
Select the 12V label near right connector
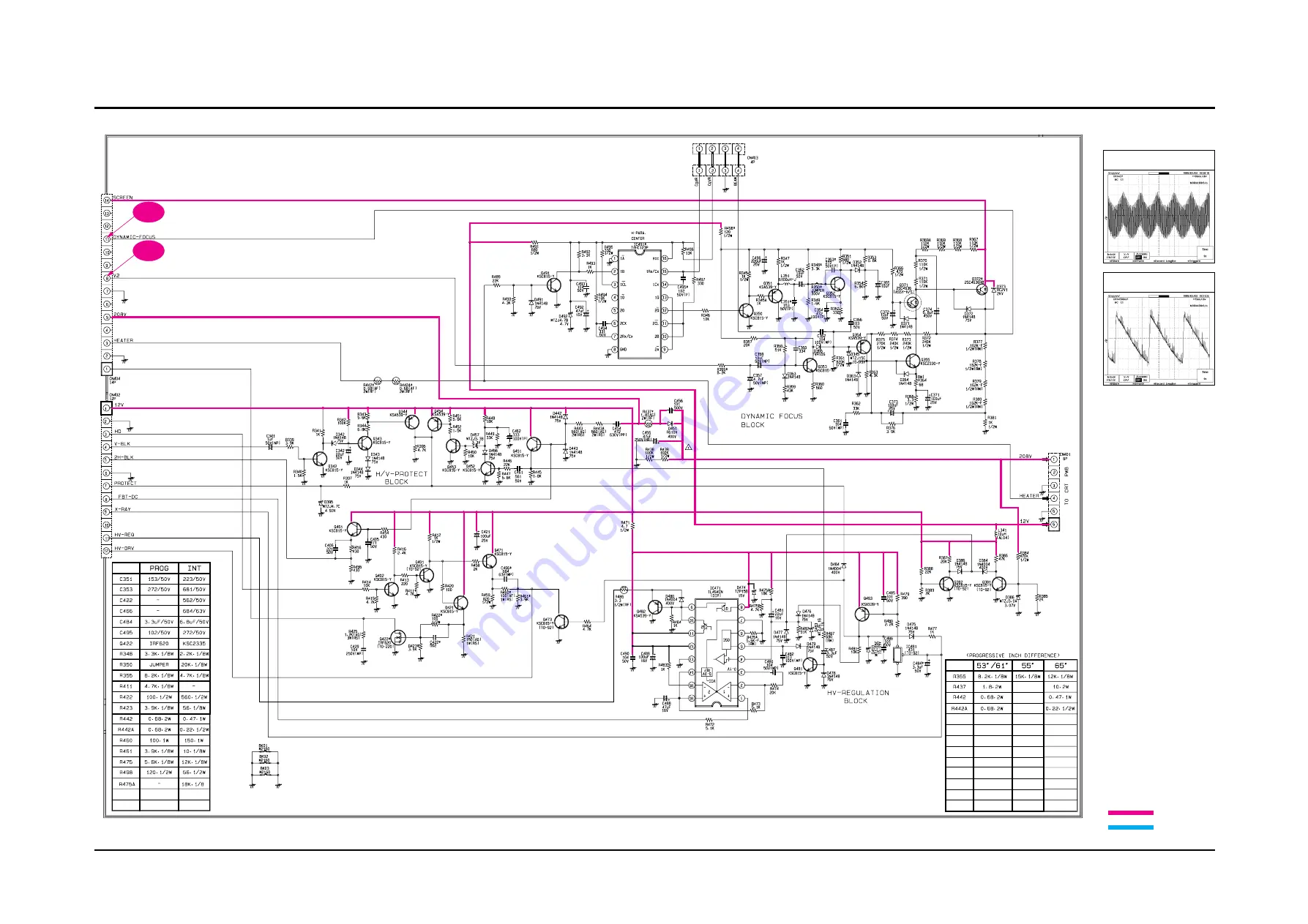(x=1024, y=521)
